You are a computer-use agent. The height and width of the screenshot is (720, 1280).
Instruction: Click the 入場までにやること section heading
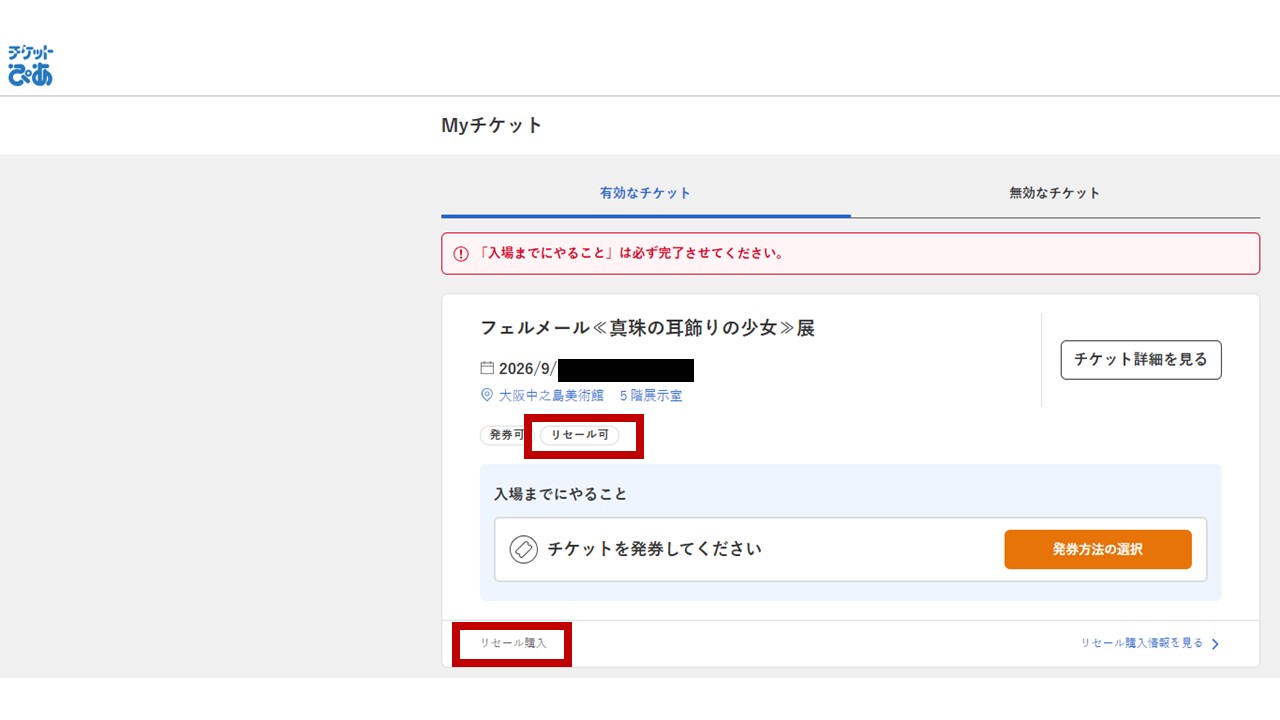560,494
